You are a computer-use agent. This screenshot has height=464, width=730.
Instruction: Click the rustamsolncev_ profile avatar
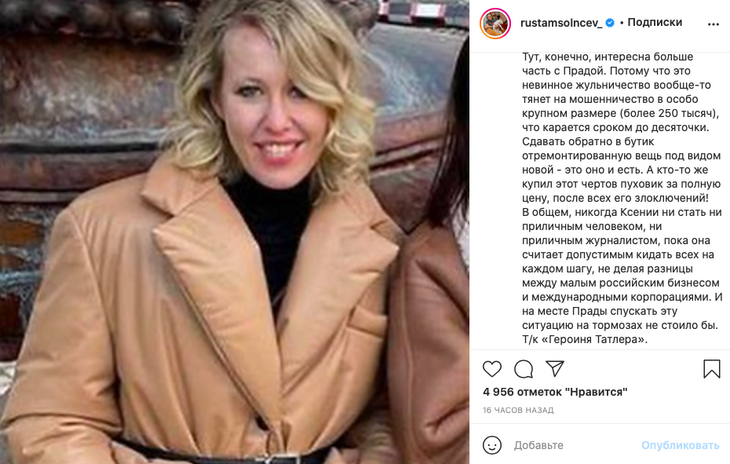pos(495,23)
